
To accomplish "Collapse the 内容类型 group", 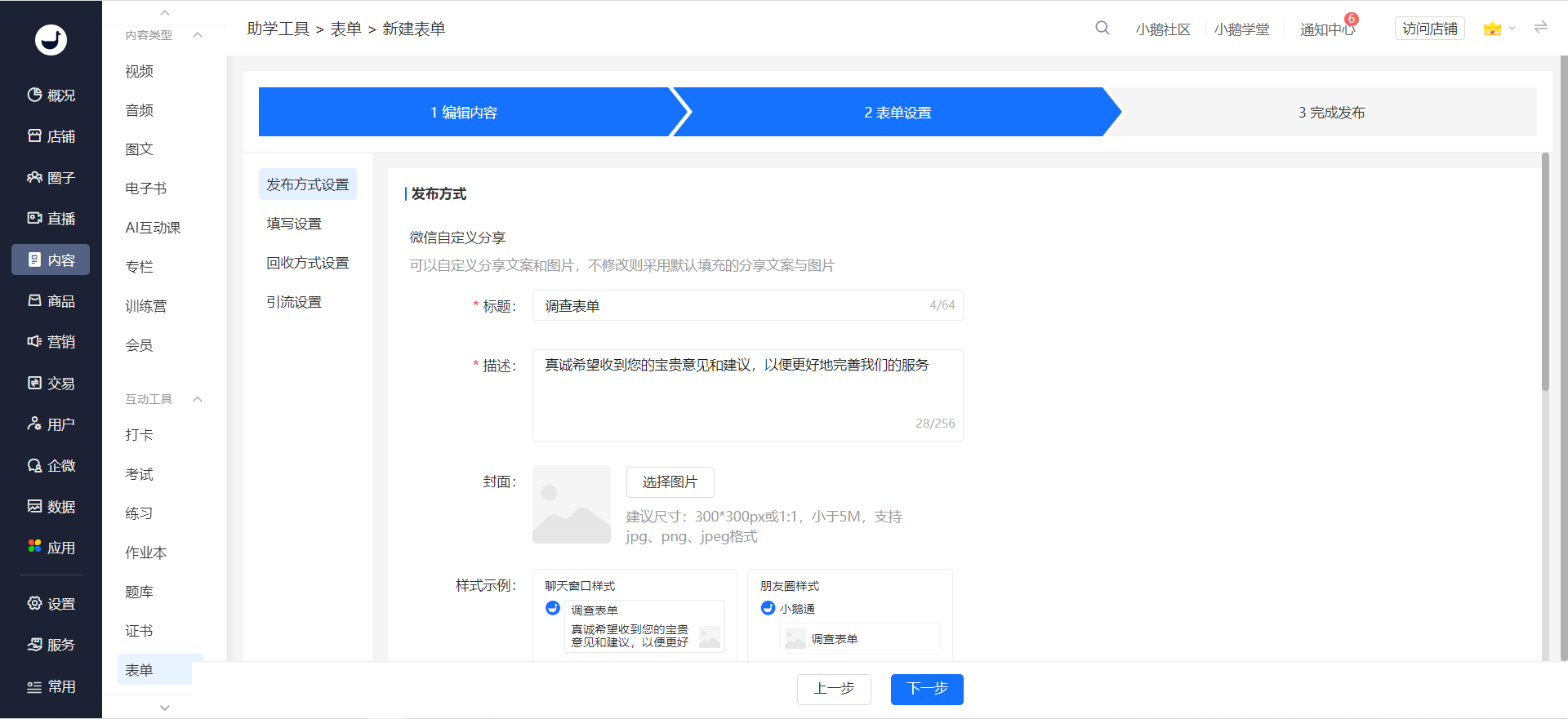I will pyautogui.click(x=197, y=35).
